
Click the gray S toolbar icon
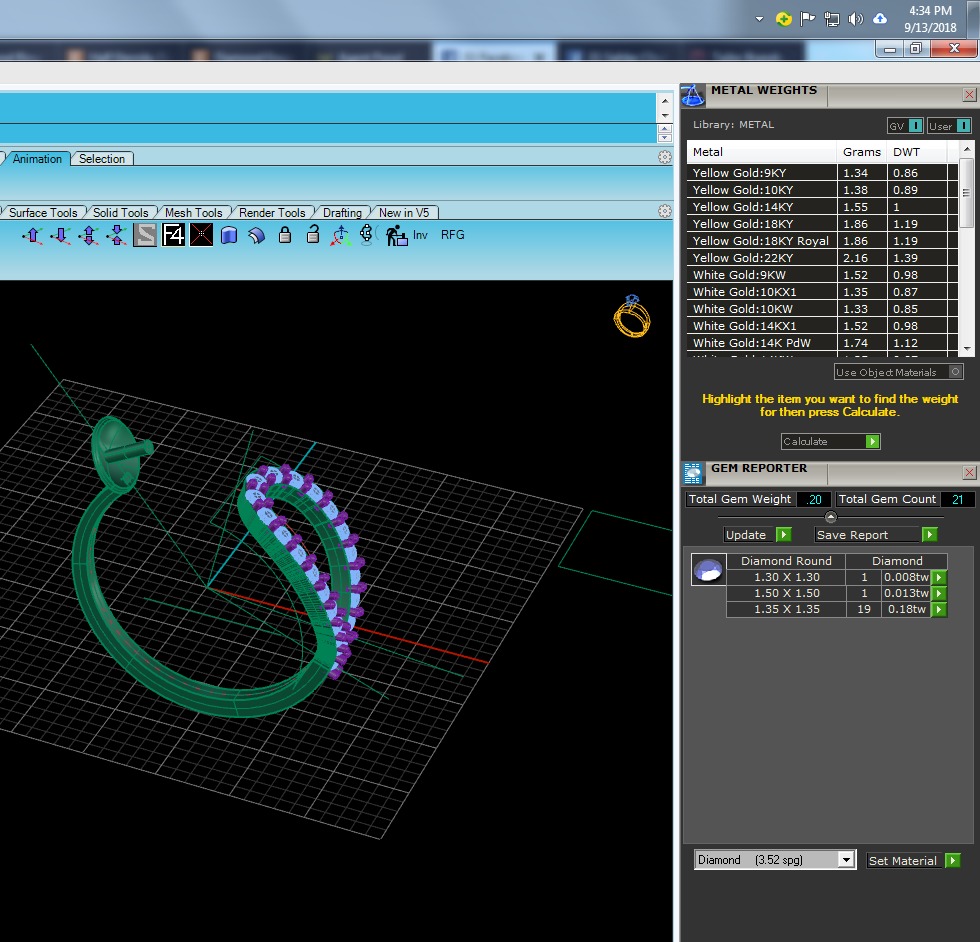point(145,235)
